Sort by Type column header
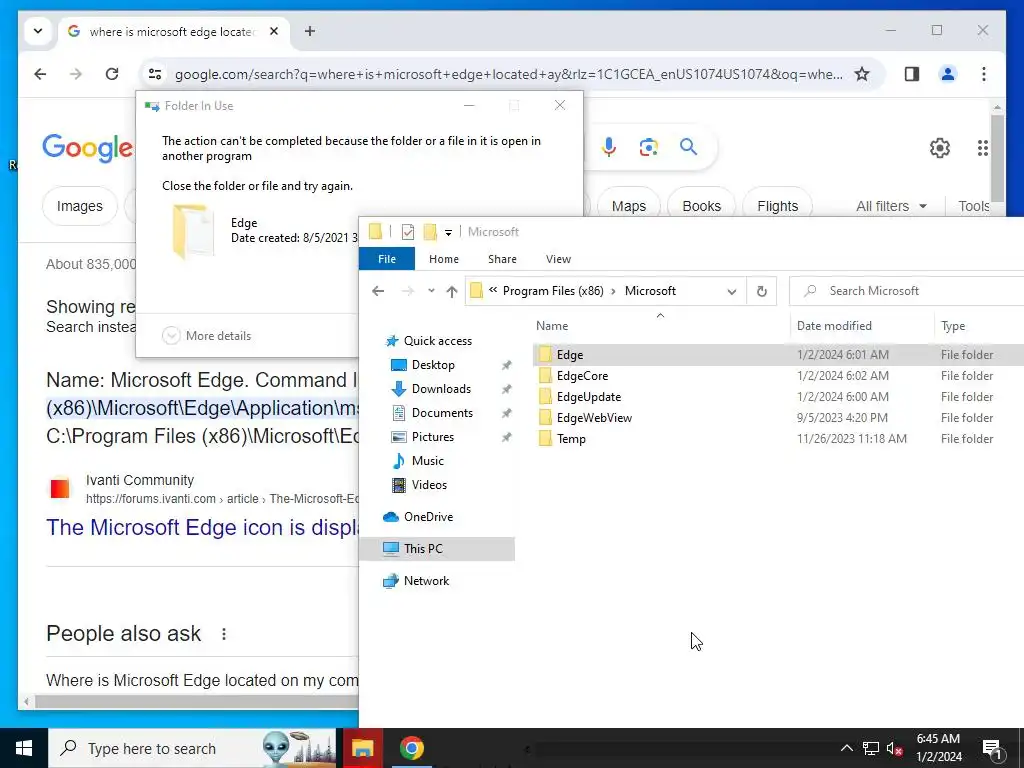1024x768 pixels. [x=979, y=326]
